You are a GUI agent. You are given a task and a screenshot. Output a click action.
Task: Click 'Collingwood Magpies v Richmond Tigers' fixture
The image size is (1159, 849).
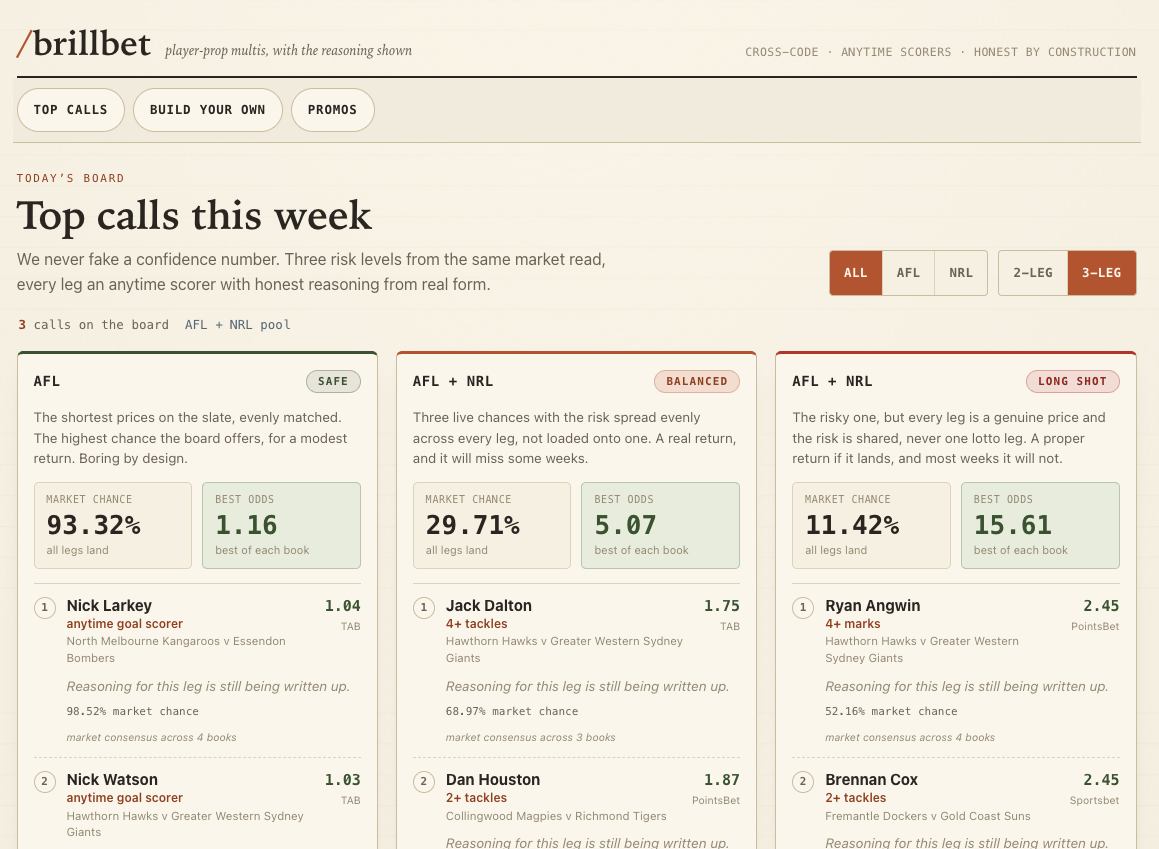click(x=556, y=816)
